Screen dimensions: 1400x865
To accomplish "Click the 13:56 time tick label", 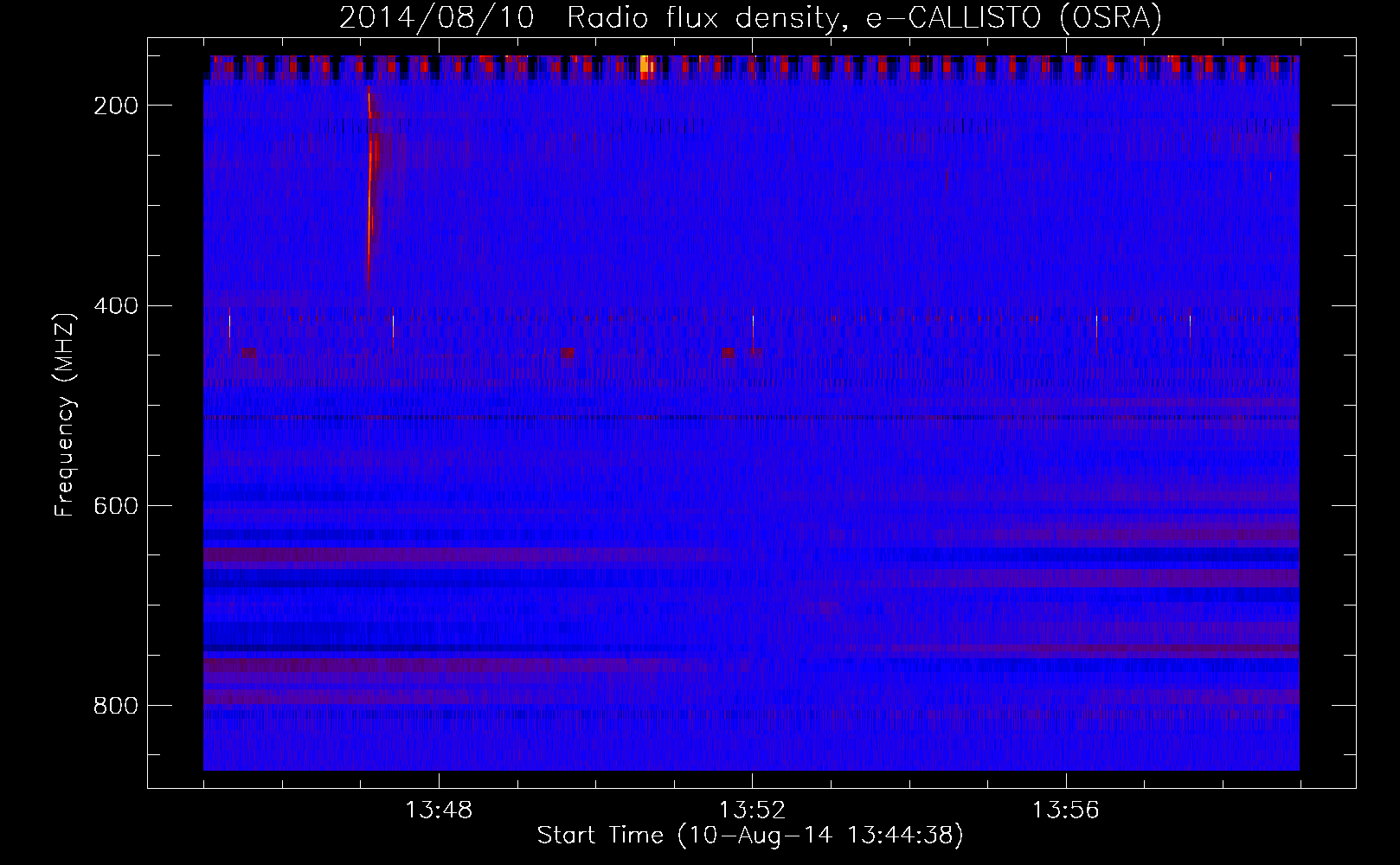I will [1065, 811].
